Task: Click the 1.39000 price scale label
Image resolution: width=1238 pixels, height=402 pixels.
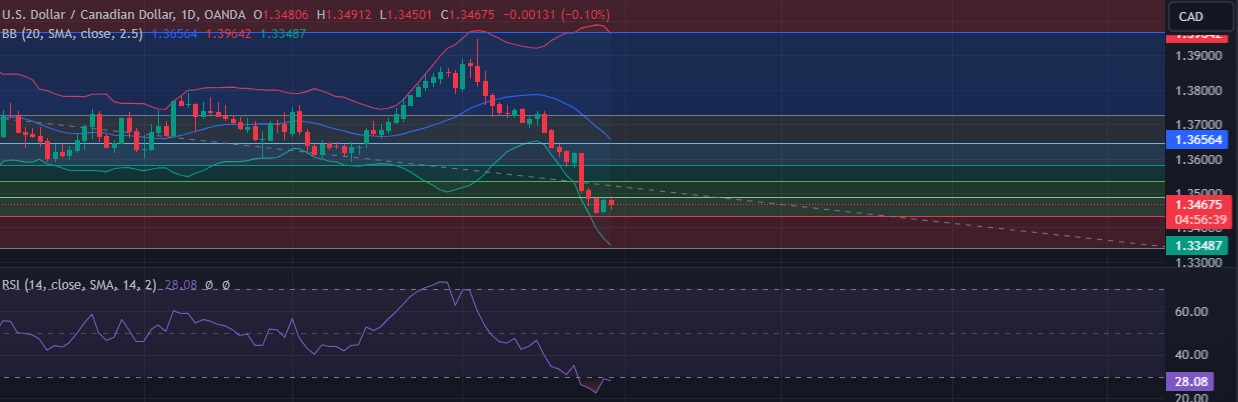Action: (x=1198, y=56)
